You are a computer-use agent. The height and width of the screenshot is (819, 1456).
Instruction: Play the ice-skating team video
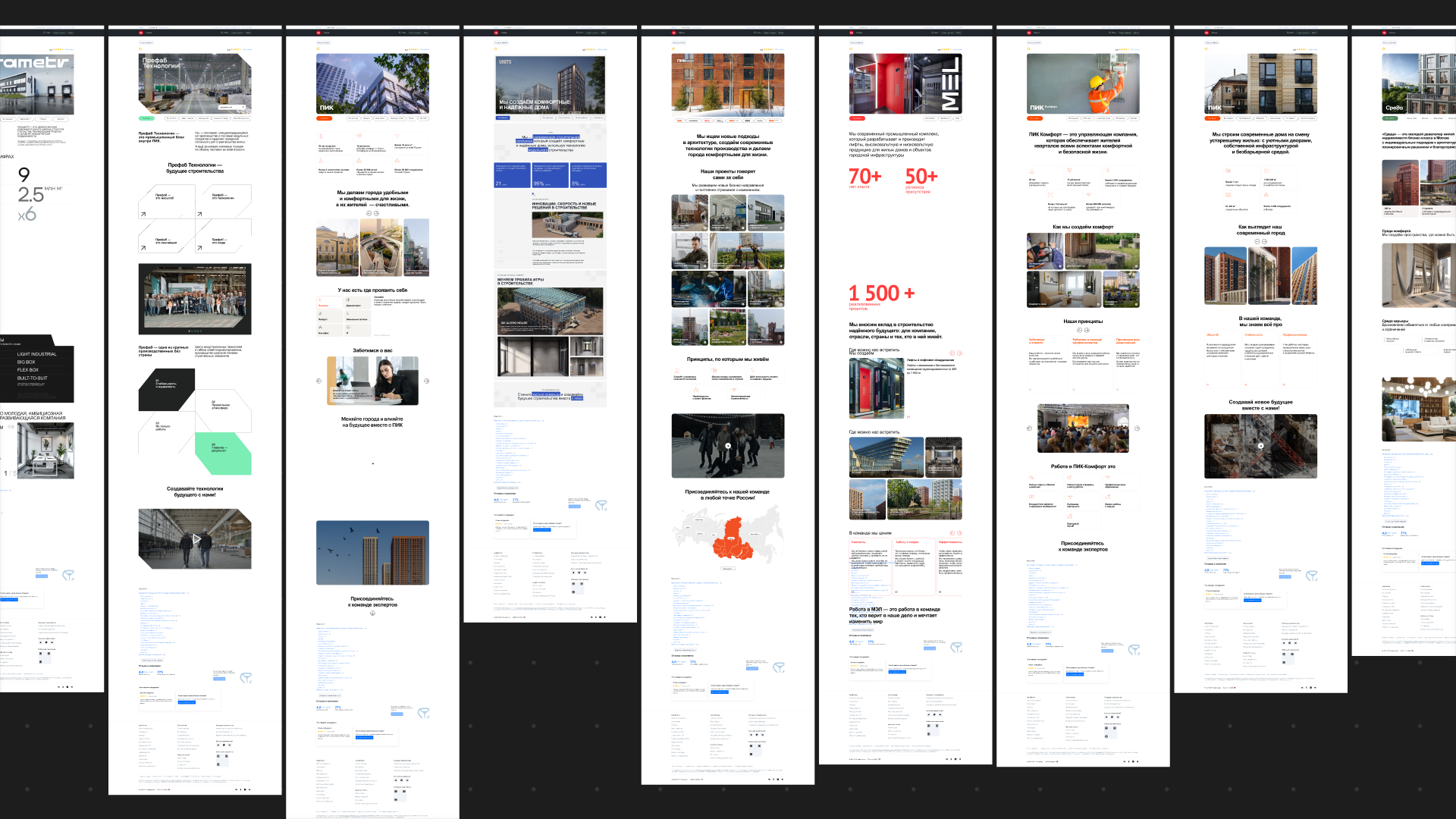[x=728, y=446]
